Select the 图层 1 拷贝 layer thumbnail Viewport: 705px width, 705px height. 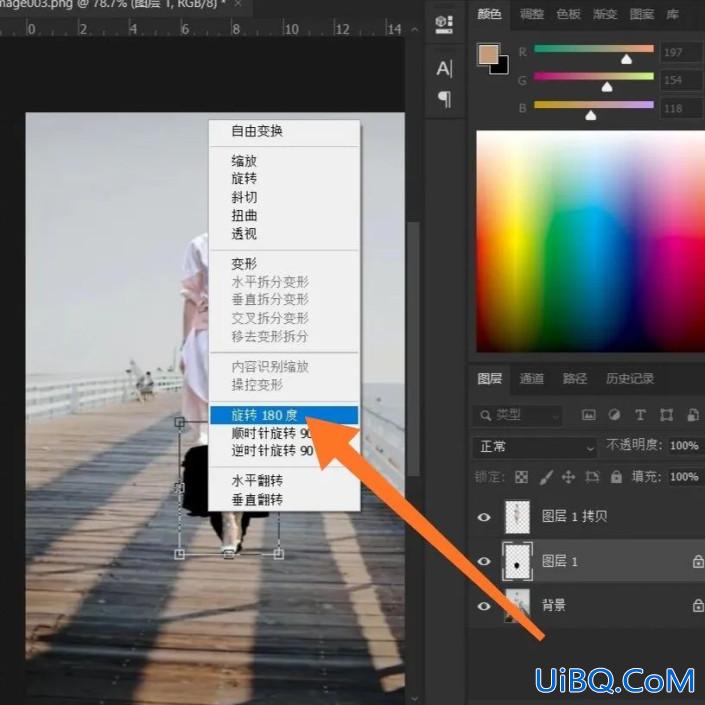[518, 517]
